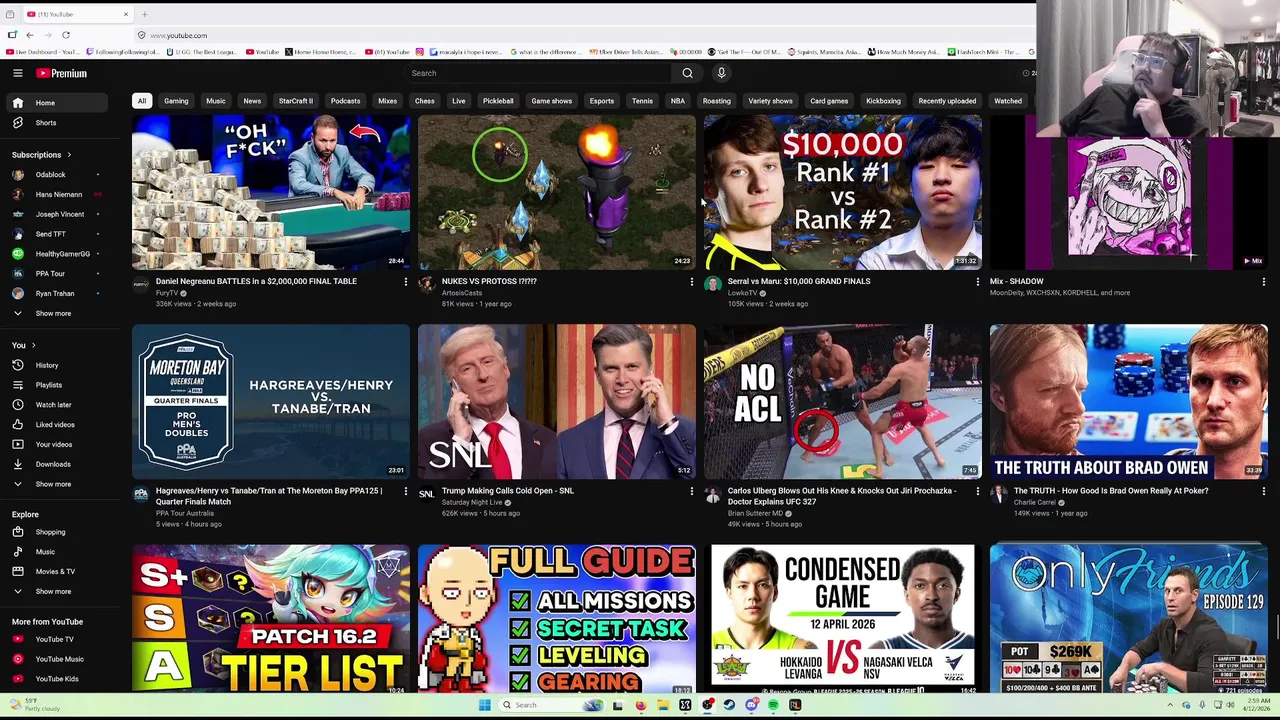Open Liked videos in the sidebar

click(56, 425)
